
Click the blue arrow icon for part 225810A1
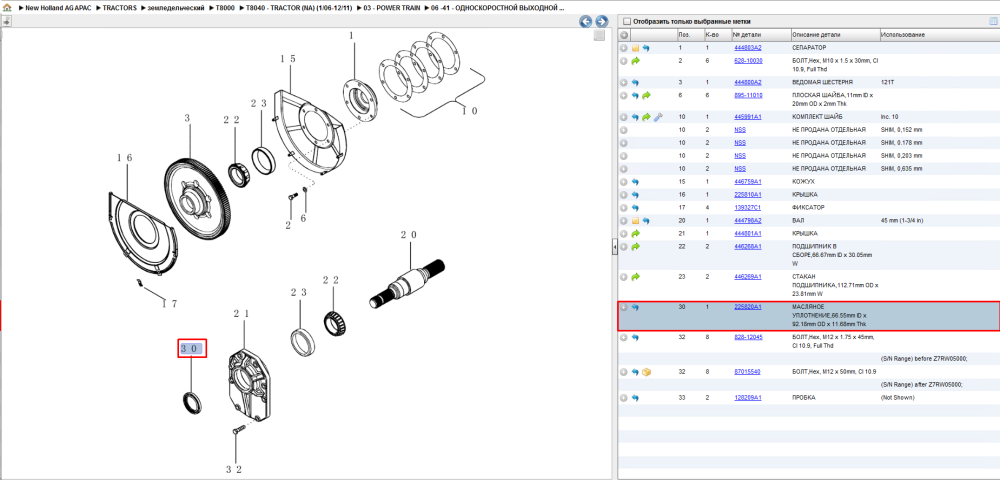click(x=635, y=194)
